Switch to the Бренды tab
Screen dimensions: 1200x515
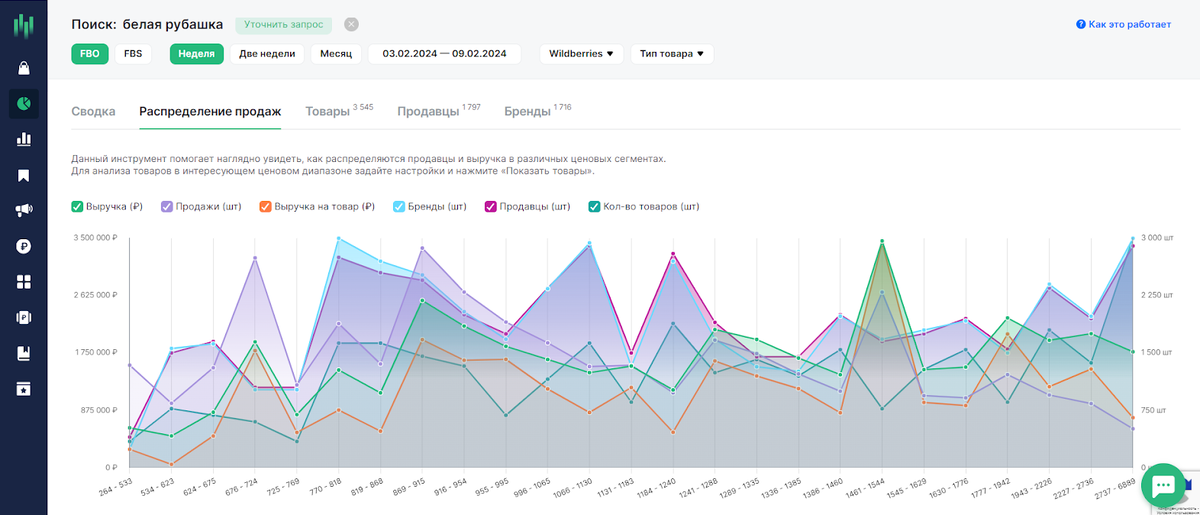click(x=538, y=111)
